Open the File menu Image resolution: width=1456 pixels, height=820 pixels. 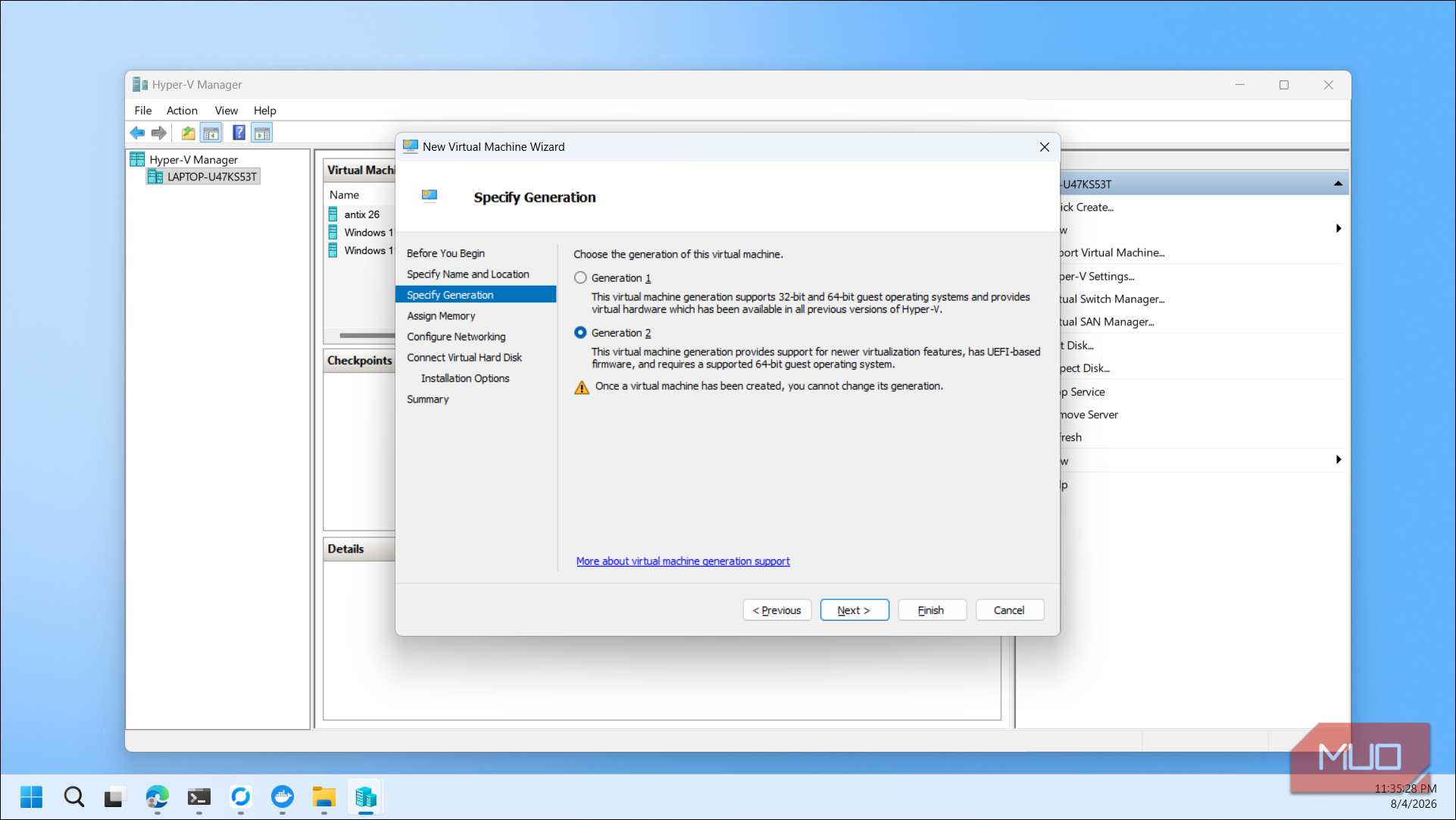coord(143,111)
